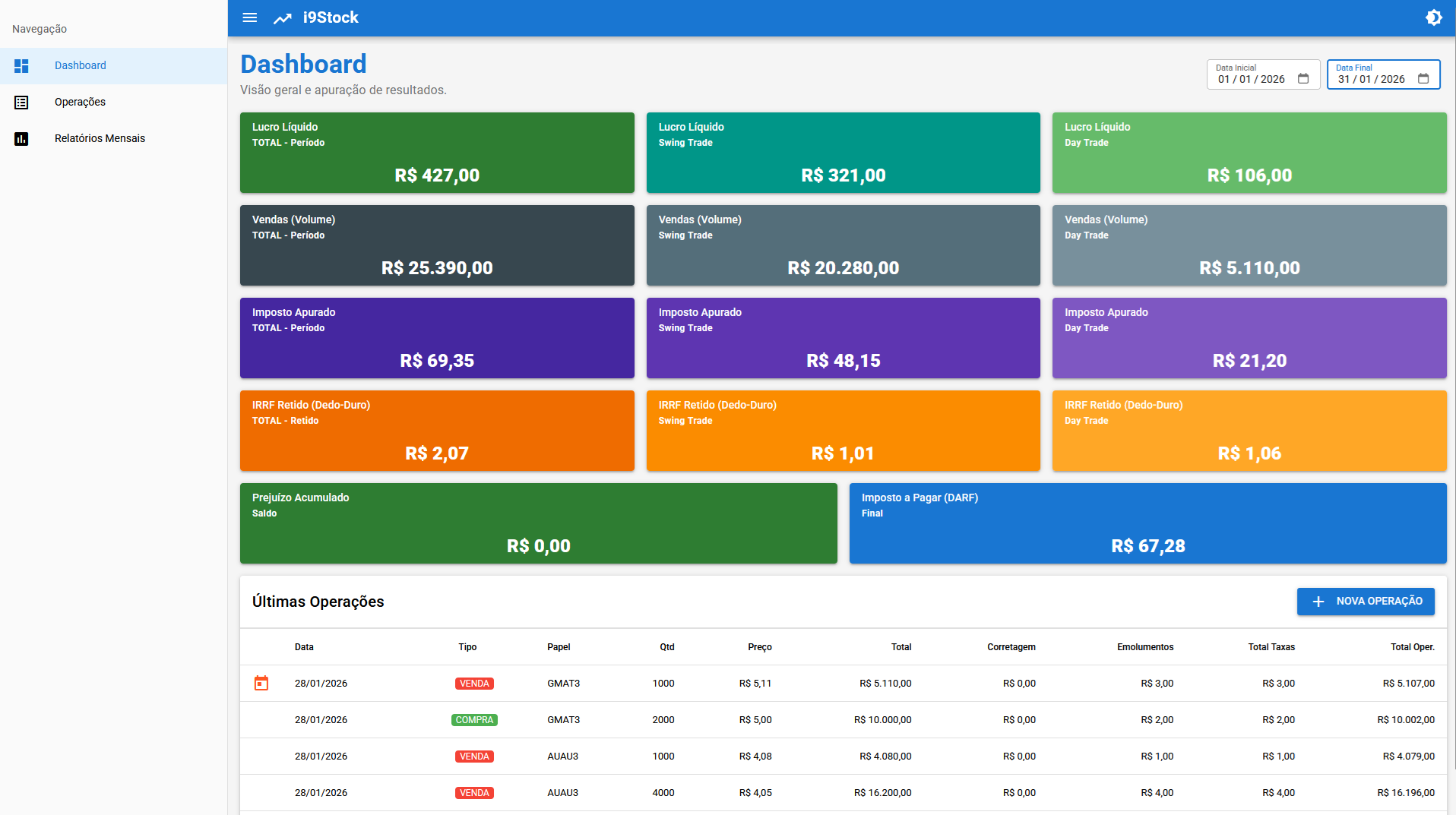This screenshot has height=815, width=1456.
Task: Click quantity 4000 cell
Action: click(663, 793)
